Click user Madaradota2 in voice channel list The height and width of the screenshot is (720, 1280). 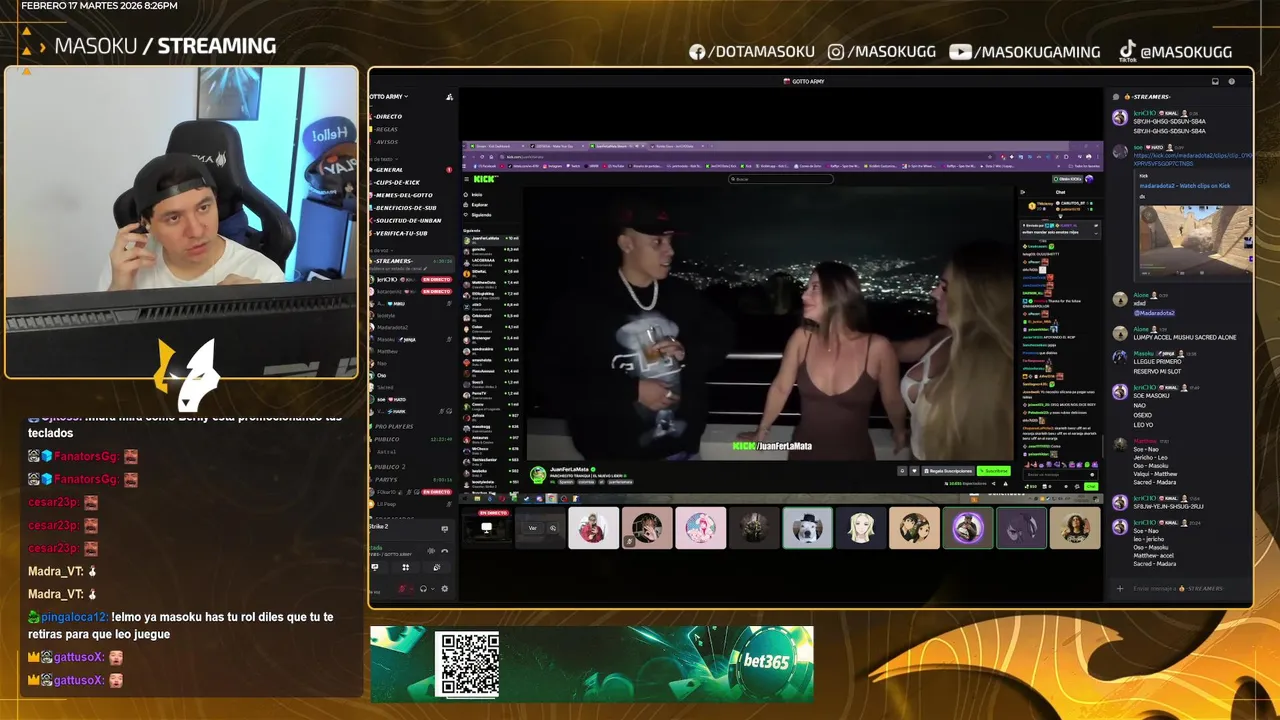pyautogui.click(x=392, y=327)
